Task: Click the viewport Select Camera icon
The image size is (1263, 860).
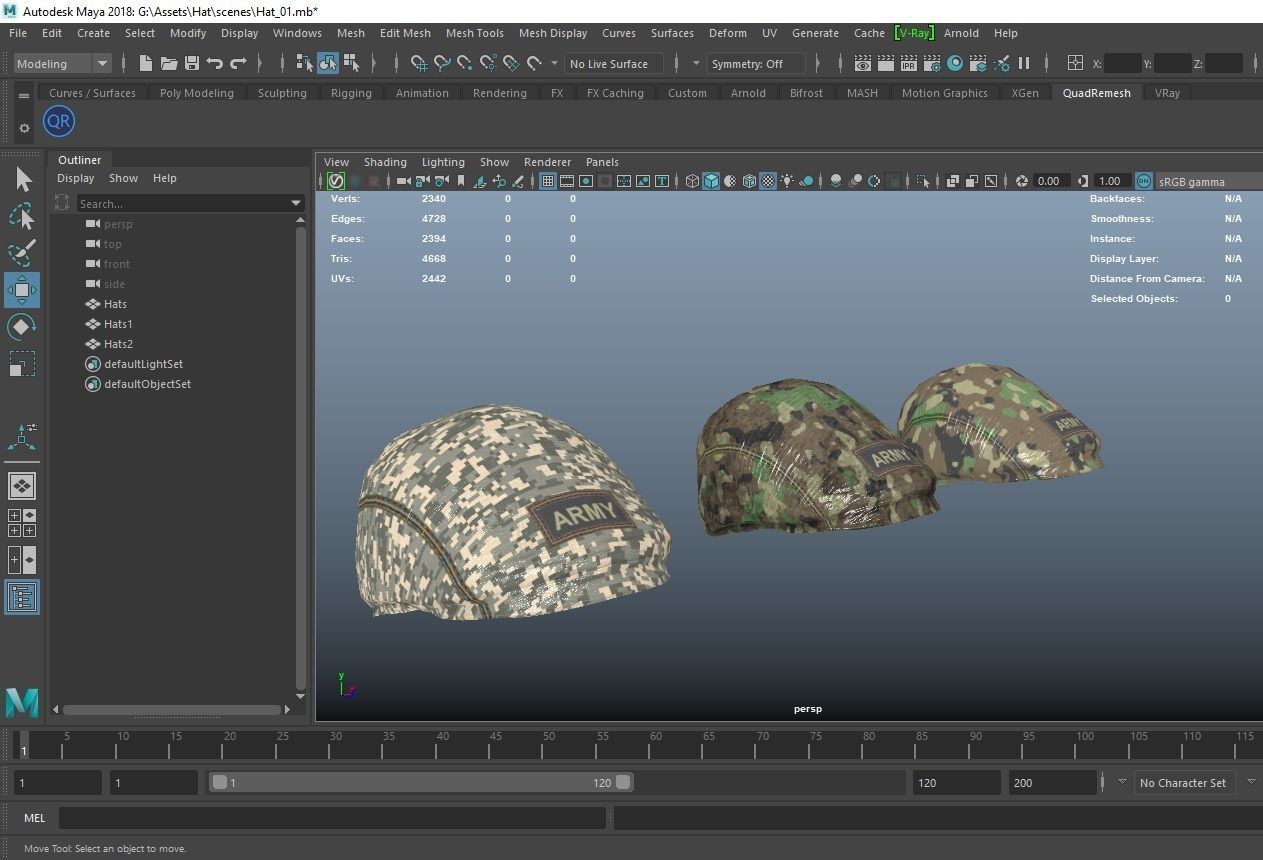Action: pos(403,181)
